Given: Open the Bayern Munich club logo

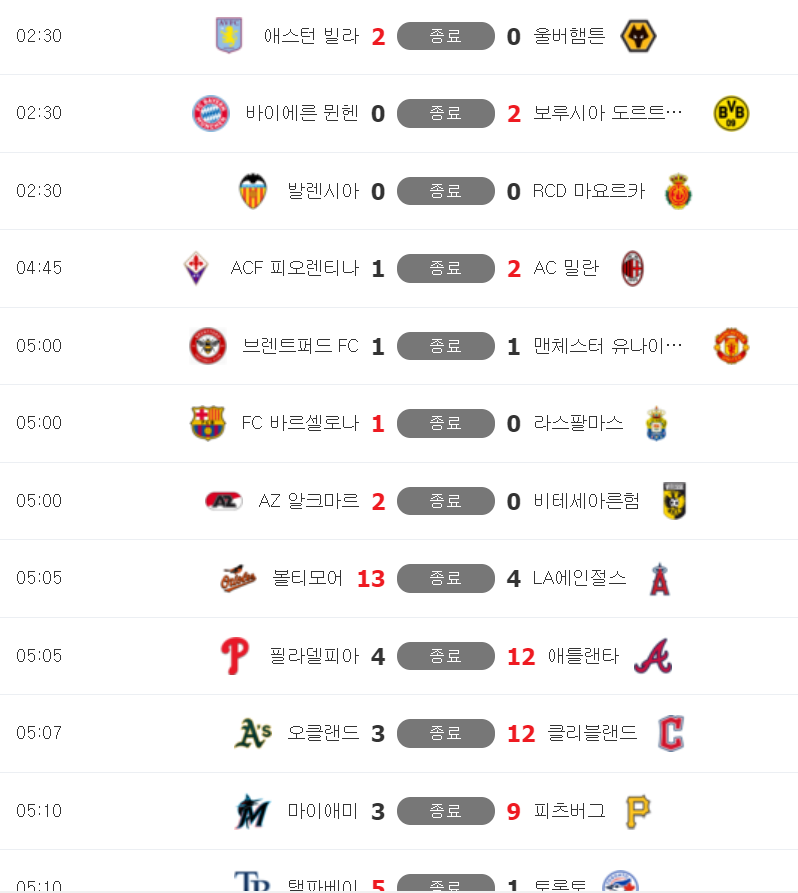Looking at the screenshot, I should (211, 113).
